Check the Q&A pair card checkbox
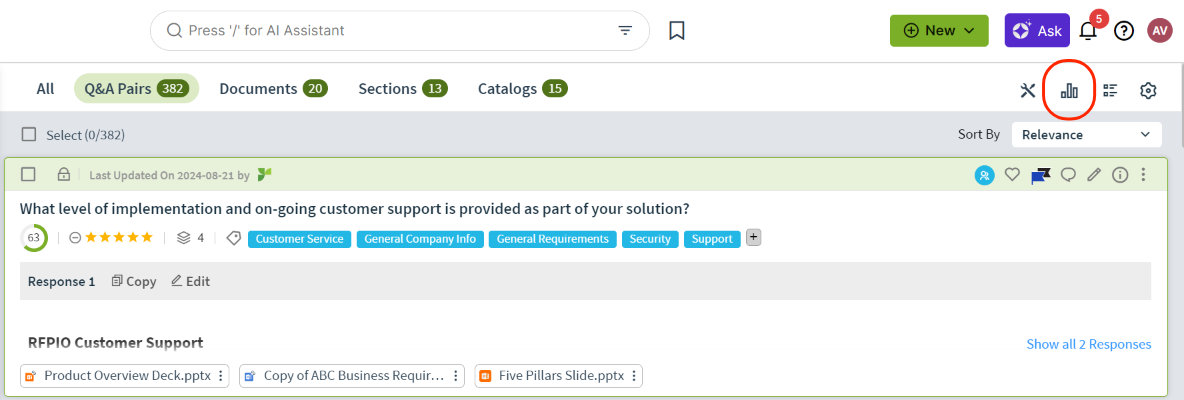1184x400 pixels. point(28,174)
